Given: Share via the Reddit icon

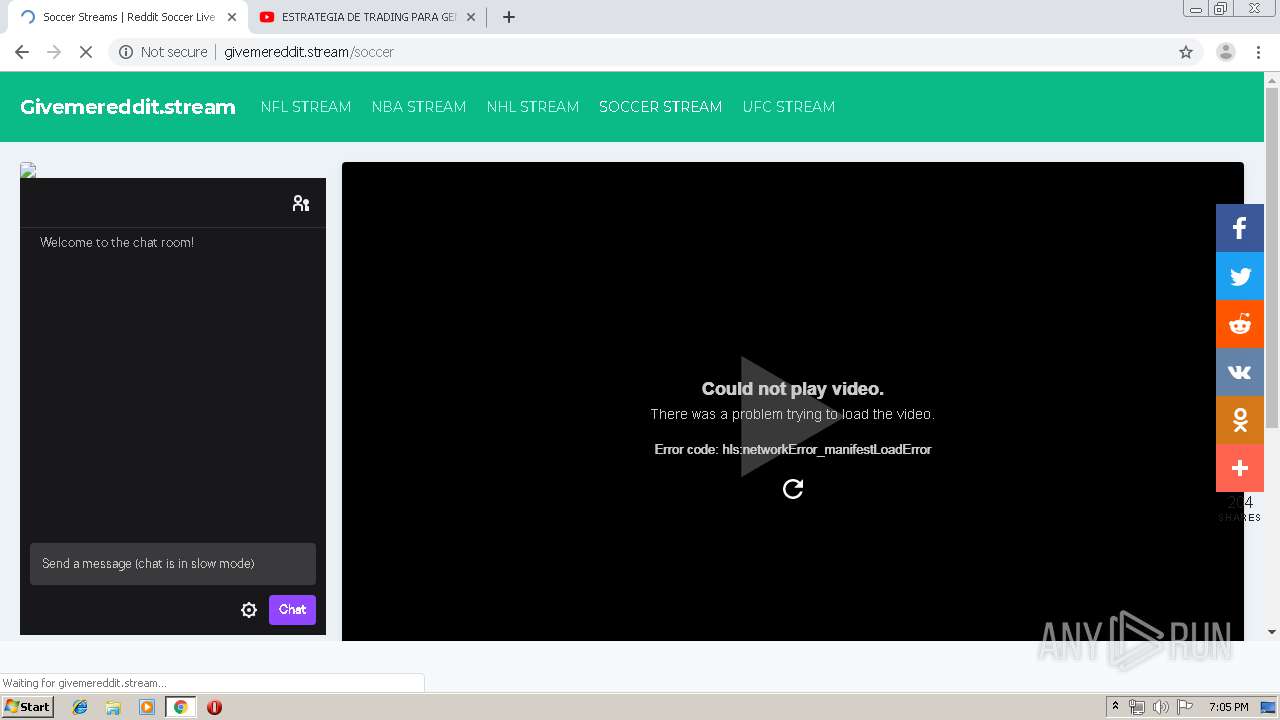Looking at the screenshot, I should pos(1240,324).
